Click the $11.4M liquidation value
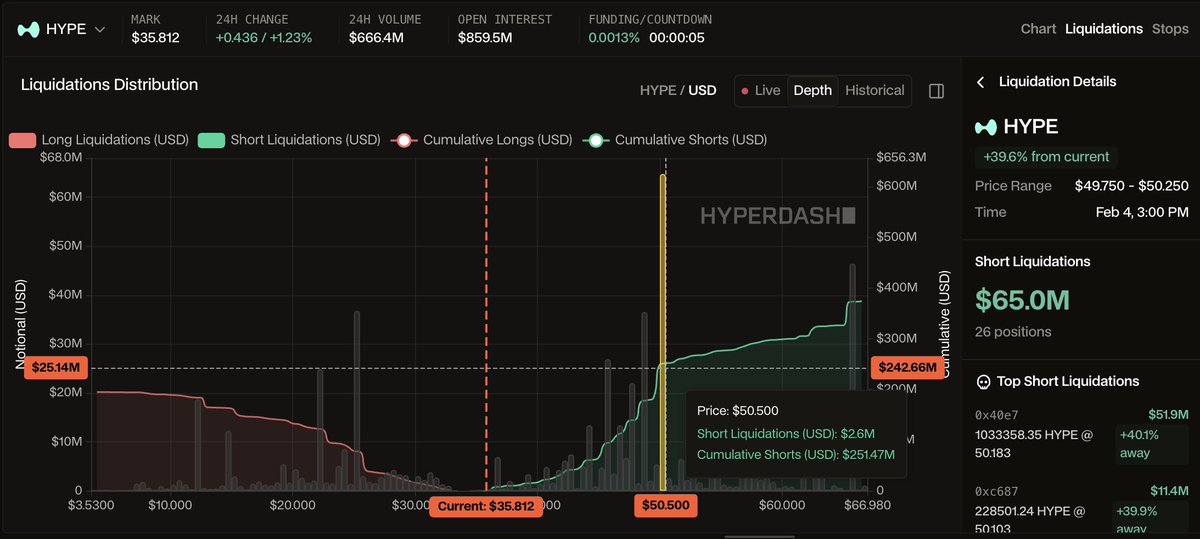 pyautogui.click(x=1168, y=490)
